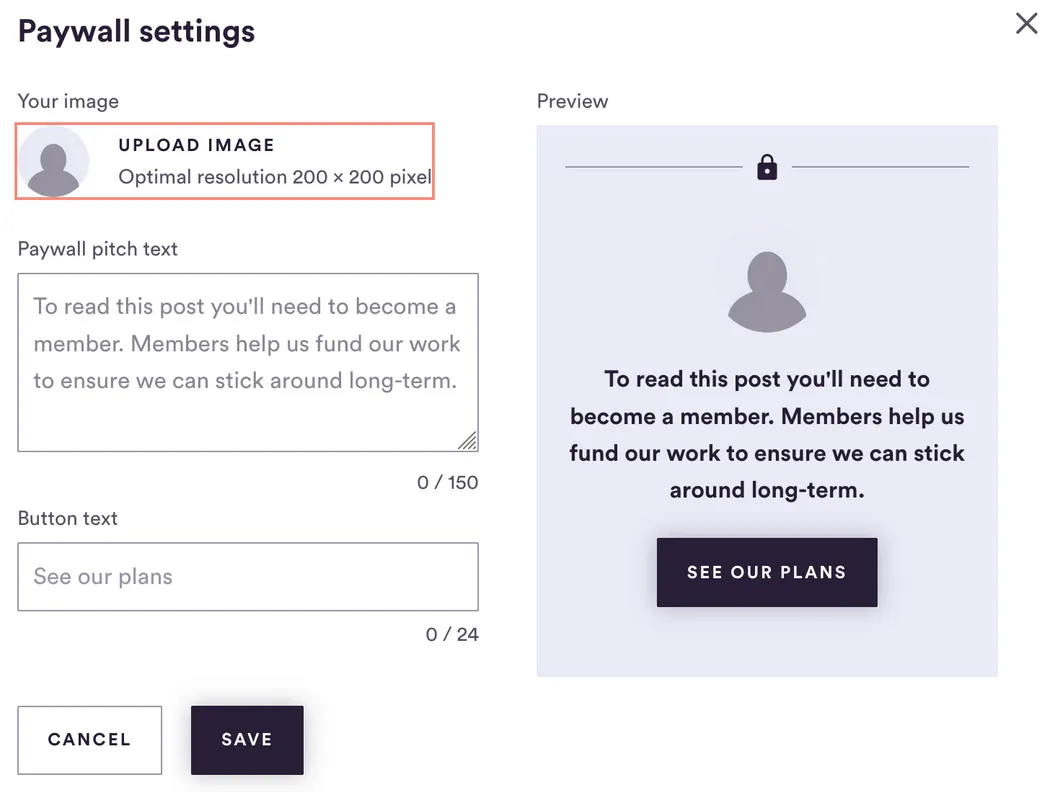Click the "Preview" heading

tap(573, 101)
